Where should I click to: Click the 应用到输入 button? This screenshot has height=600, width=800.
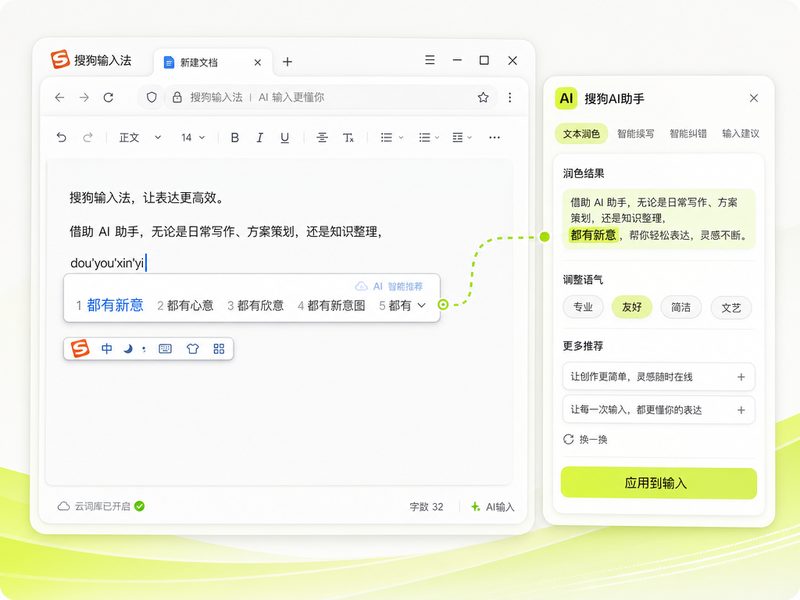(x=659, y=483)
